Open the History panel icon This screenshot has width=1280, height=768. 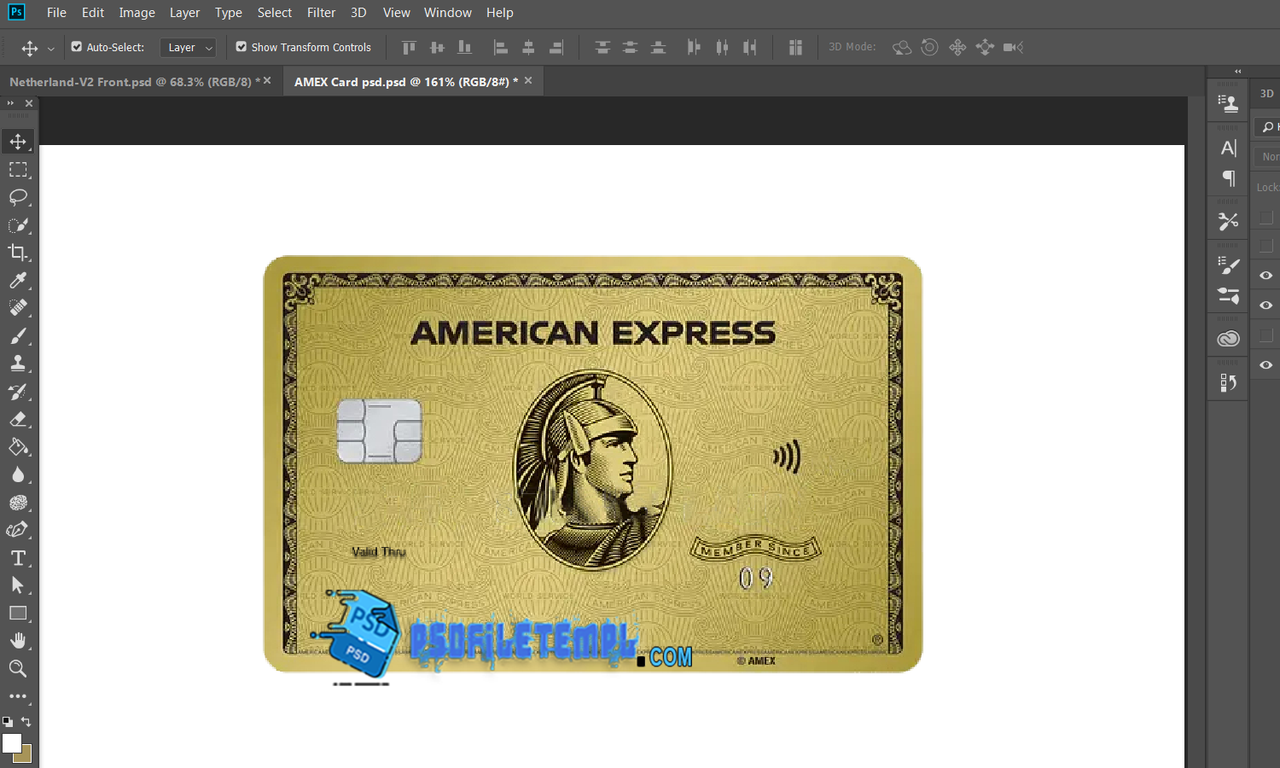click(1228, 382)
